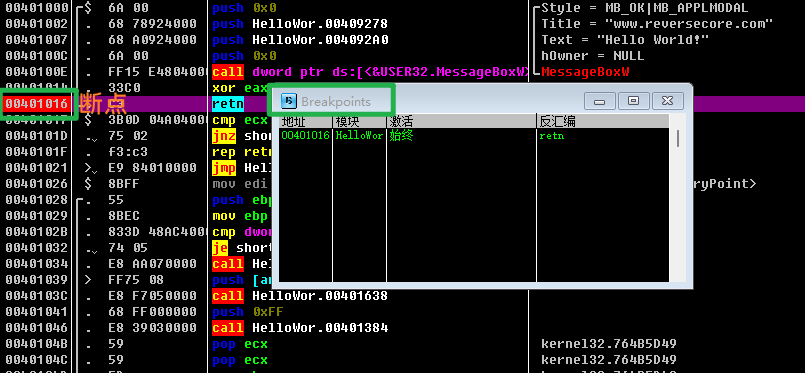The image size is (805, 373).
Task: Select address 00401002 in the disassembly
Action: 36,24
